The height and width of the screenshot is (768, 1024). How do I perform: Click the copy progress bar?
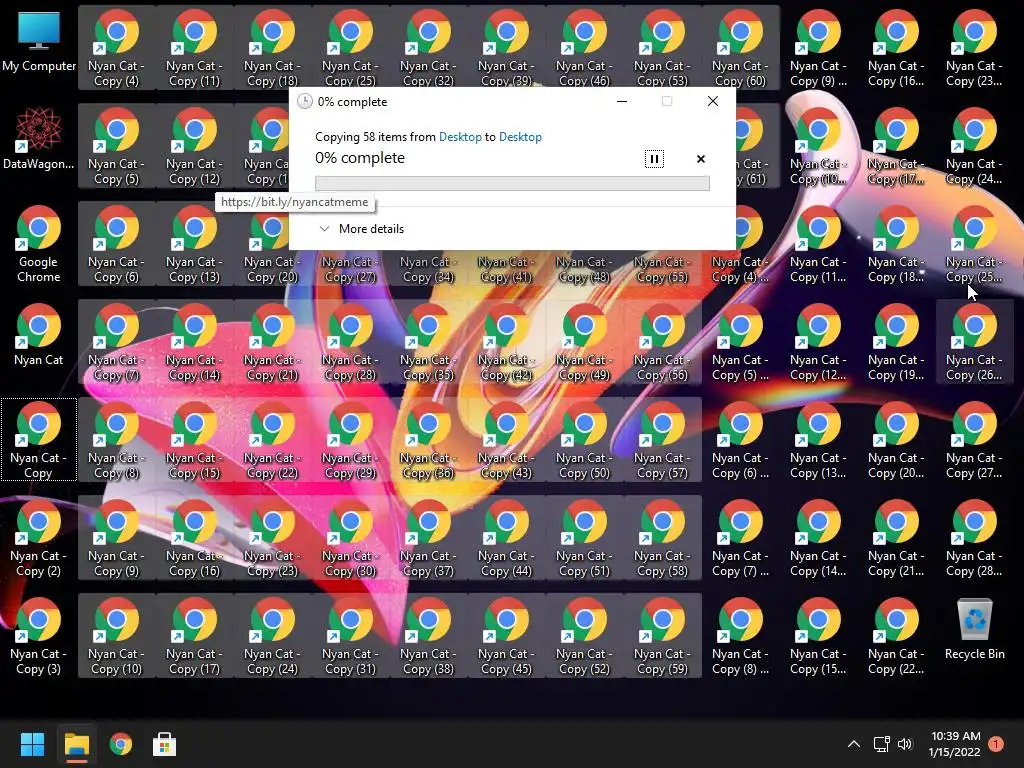[x=512, y=184]
